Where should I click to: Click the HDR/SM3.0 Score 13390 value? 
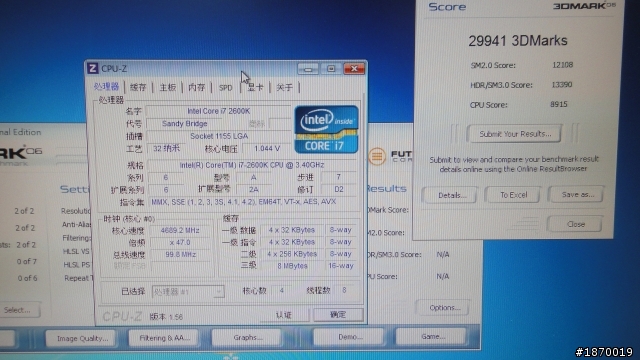[x=562, y=84]
